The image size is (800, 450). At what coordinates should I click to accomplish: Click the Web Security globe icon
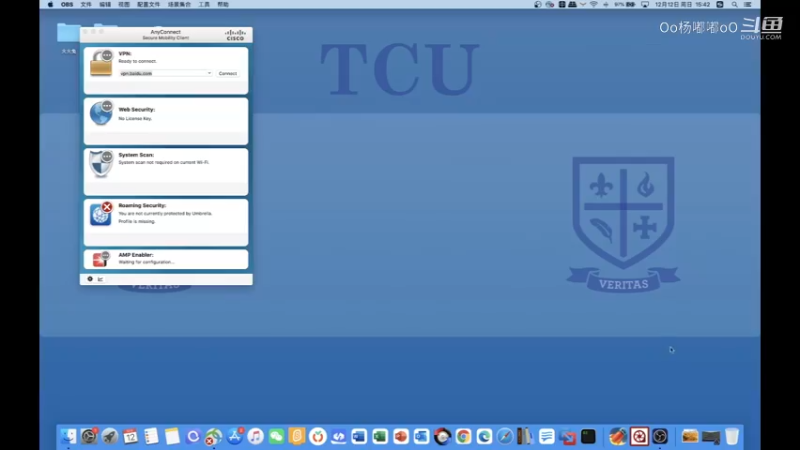(x=101, y=113)
